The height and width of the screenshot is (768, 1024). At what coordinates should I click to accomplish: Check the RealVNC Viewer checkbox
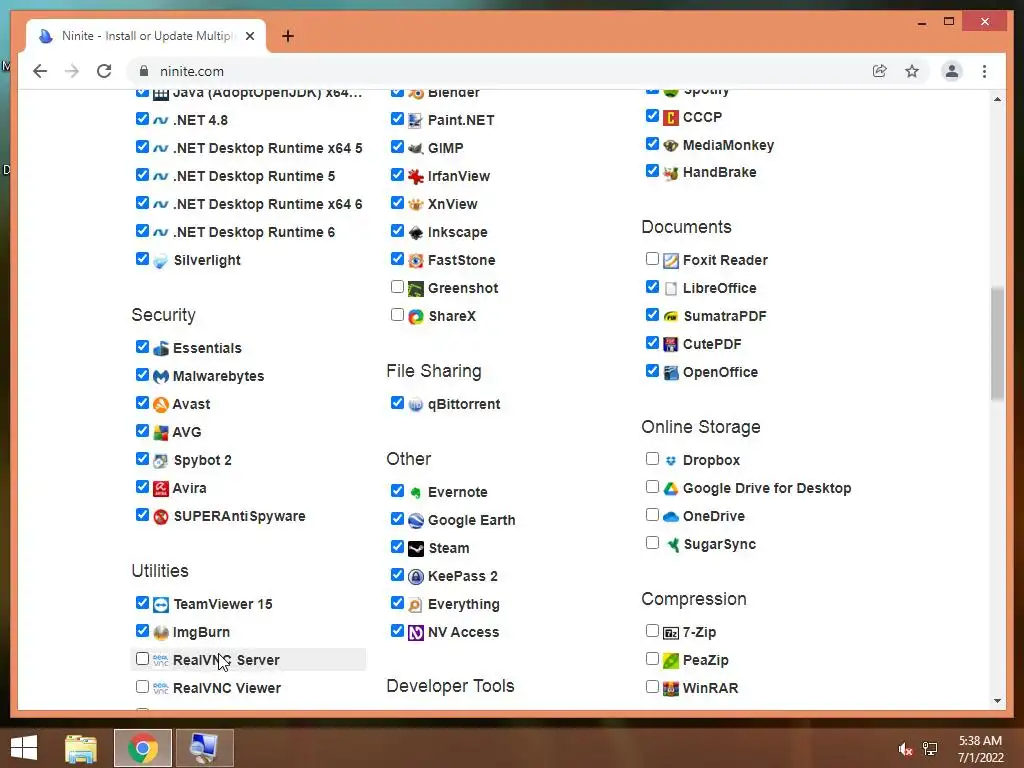(x=142, y=686)
